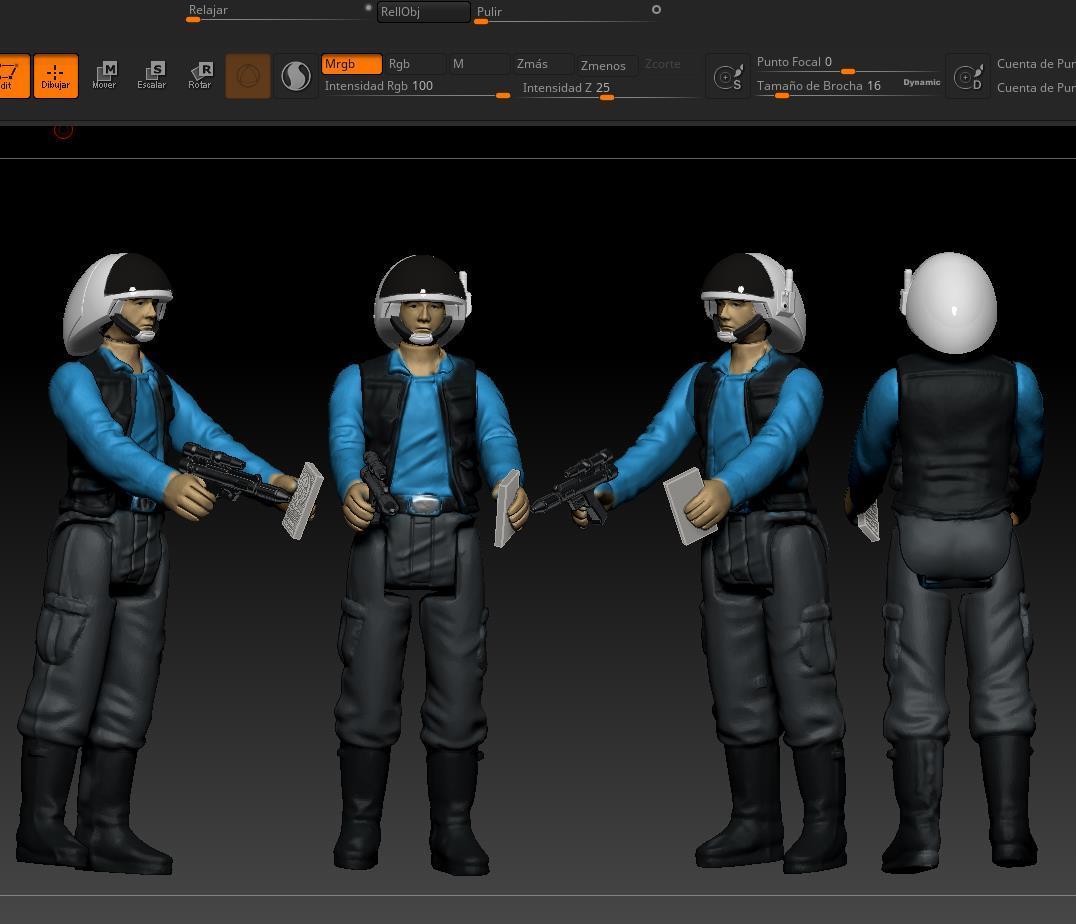The width and height of the screenshot is (1076, 924).
Task: Enable the M material mode
Action: tap(477, 64)
